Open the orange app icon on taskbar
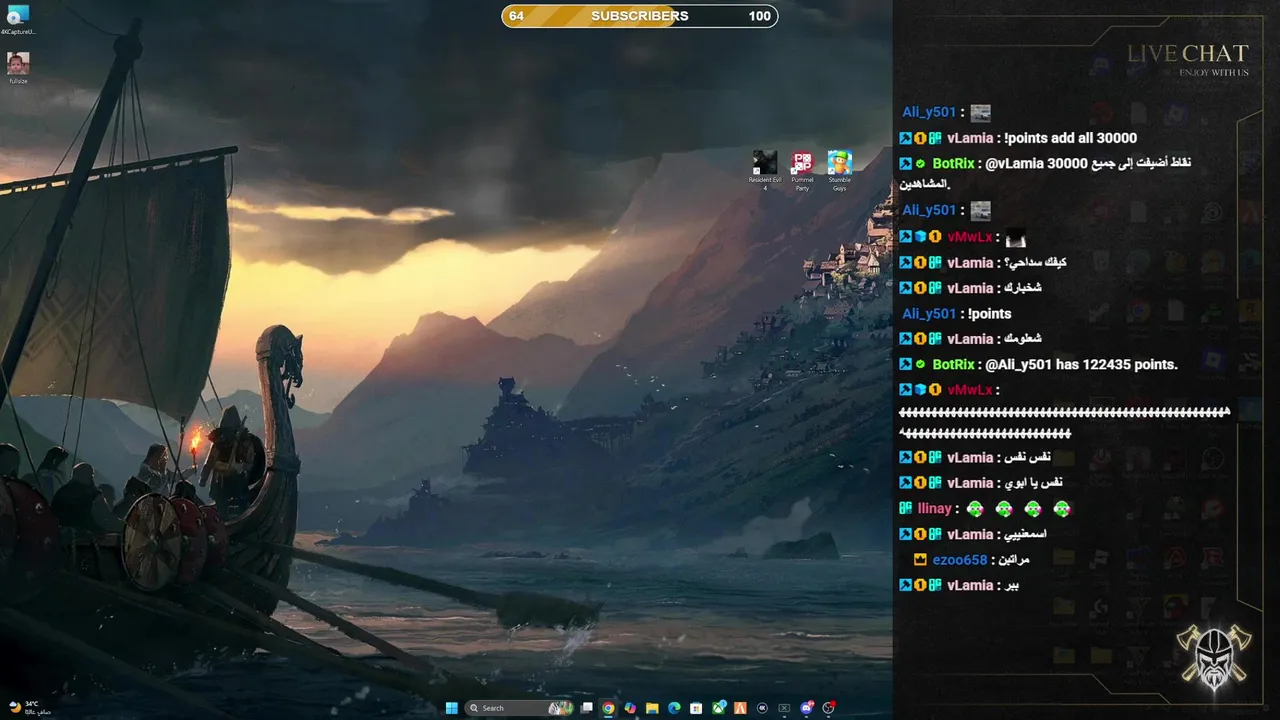 740,708
